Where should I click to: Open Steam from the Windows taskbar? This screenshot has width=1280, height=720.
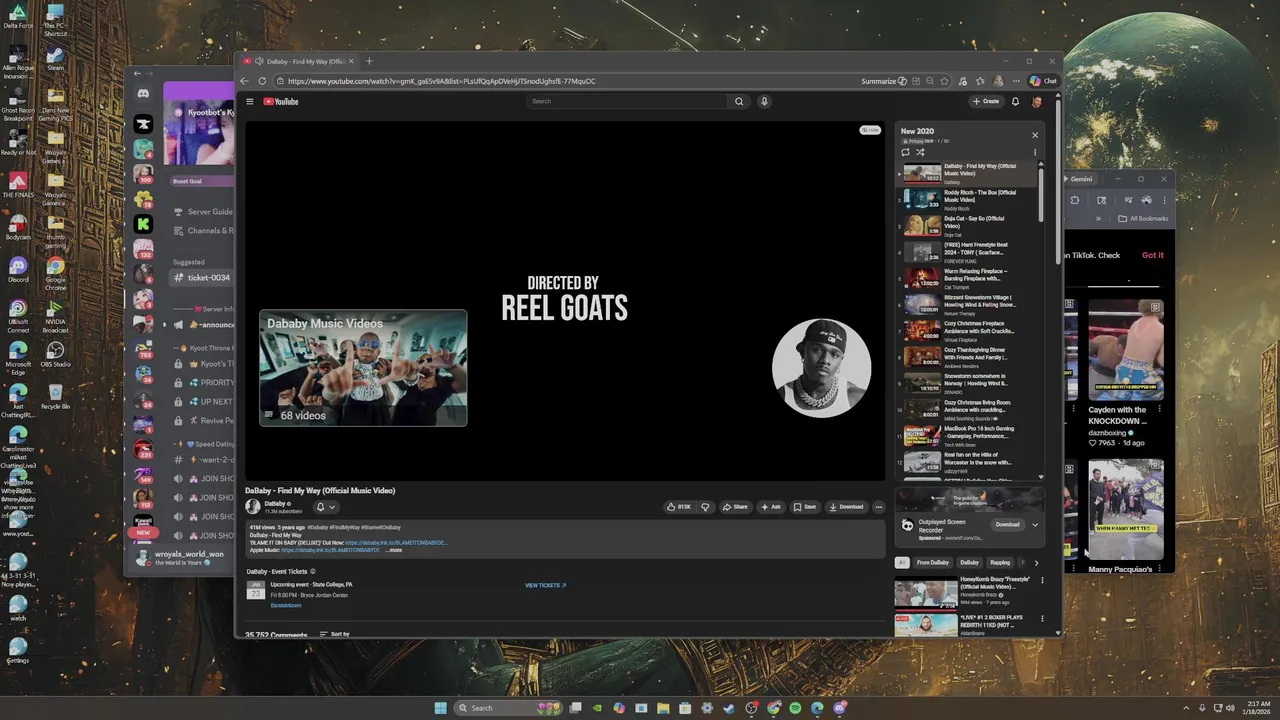click(729, 708)
